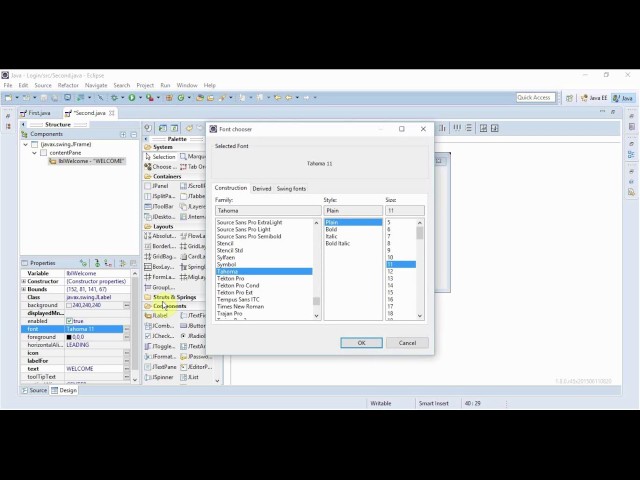Click Expand All icon in Components header
The image size is (640, 480).
point(123,134)
